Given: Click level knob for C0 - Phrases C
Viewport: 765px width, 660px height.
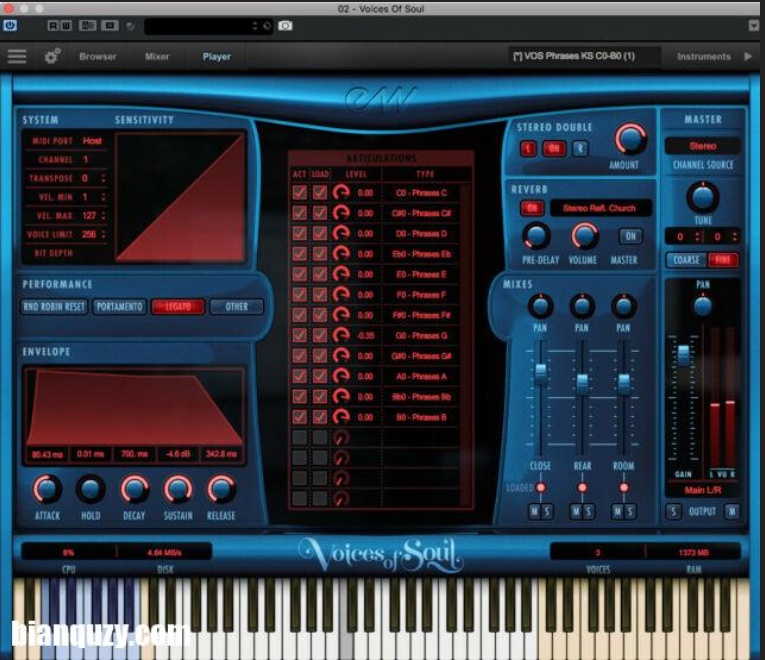Looking at the screenshot, I should [x=341, y=193].
